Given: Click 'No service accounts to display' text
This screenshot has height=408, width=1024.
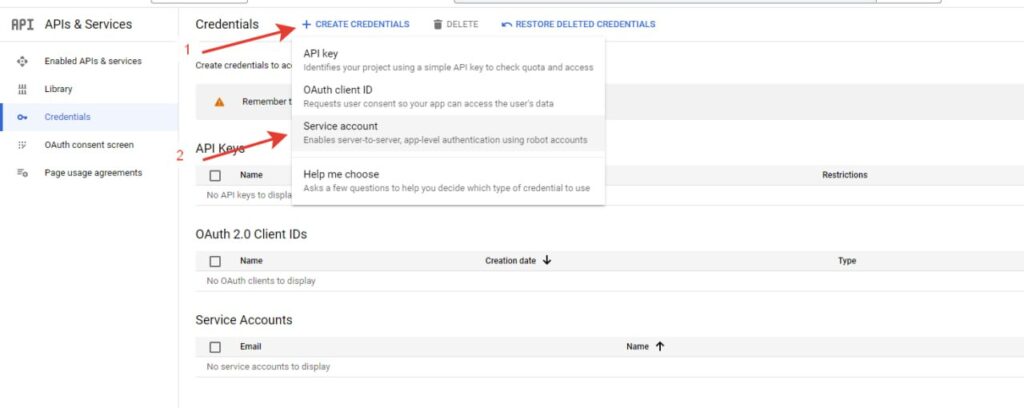Looking at the screenshot, I should 268,367.
